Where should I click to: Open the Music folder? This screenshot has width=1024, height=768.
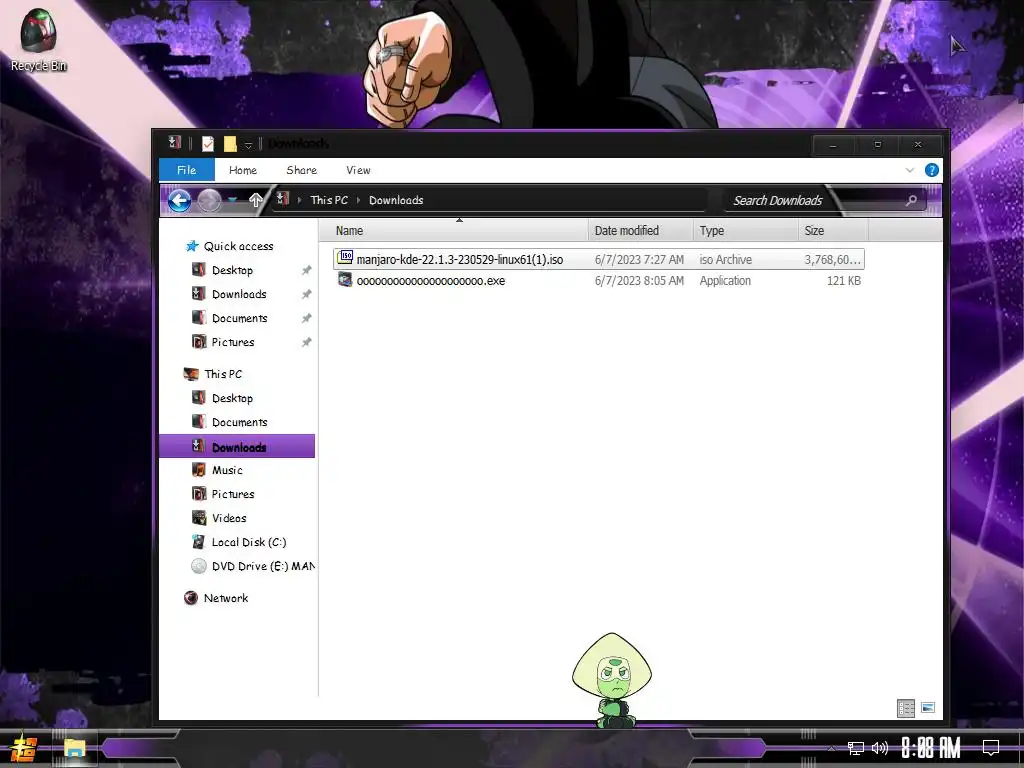click(x=227, y=470)
